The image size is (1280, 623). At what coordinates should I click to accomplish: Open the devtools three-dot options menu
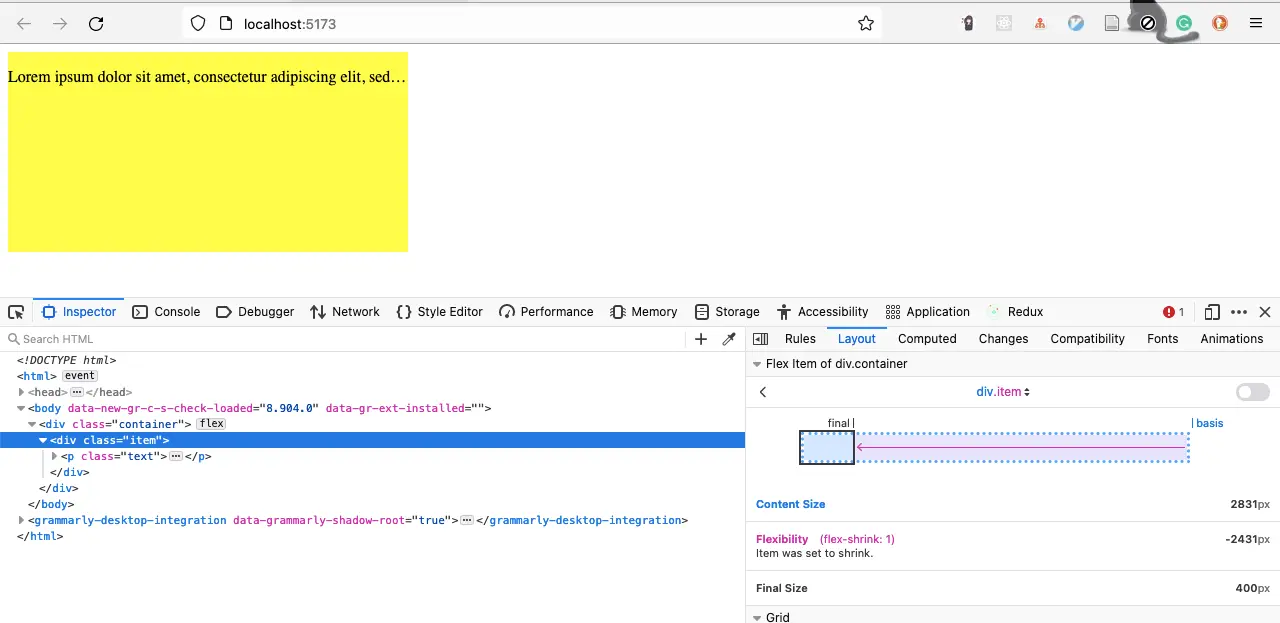tap(1239, 312)
